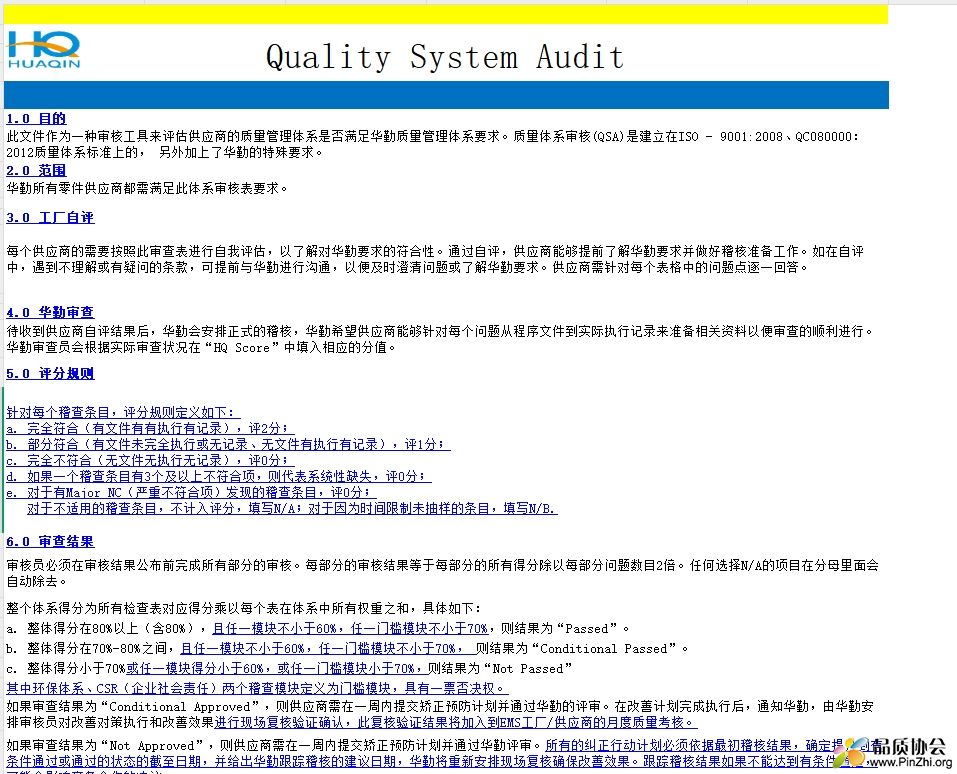Click the 'Quality System Audit' title
Screen dimensions: 957x774
[445, 57]
